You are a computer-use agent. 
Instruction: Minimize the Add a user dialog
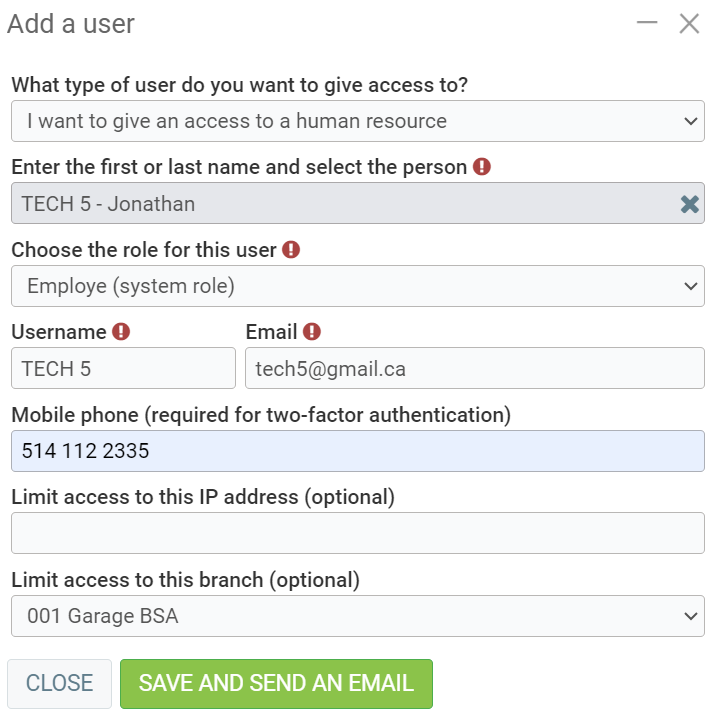point(647,22)
